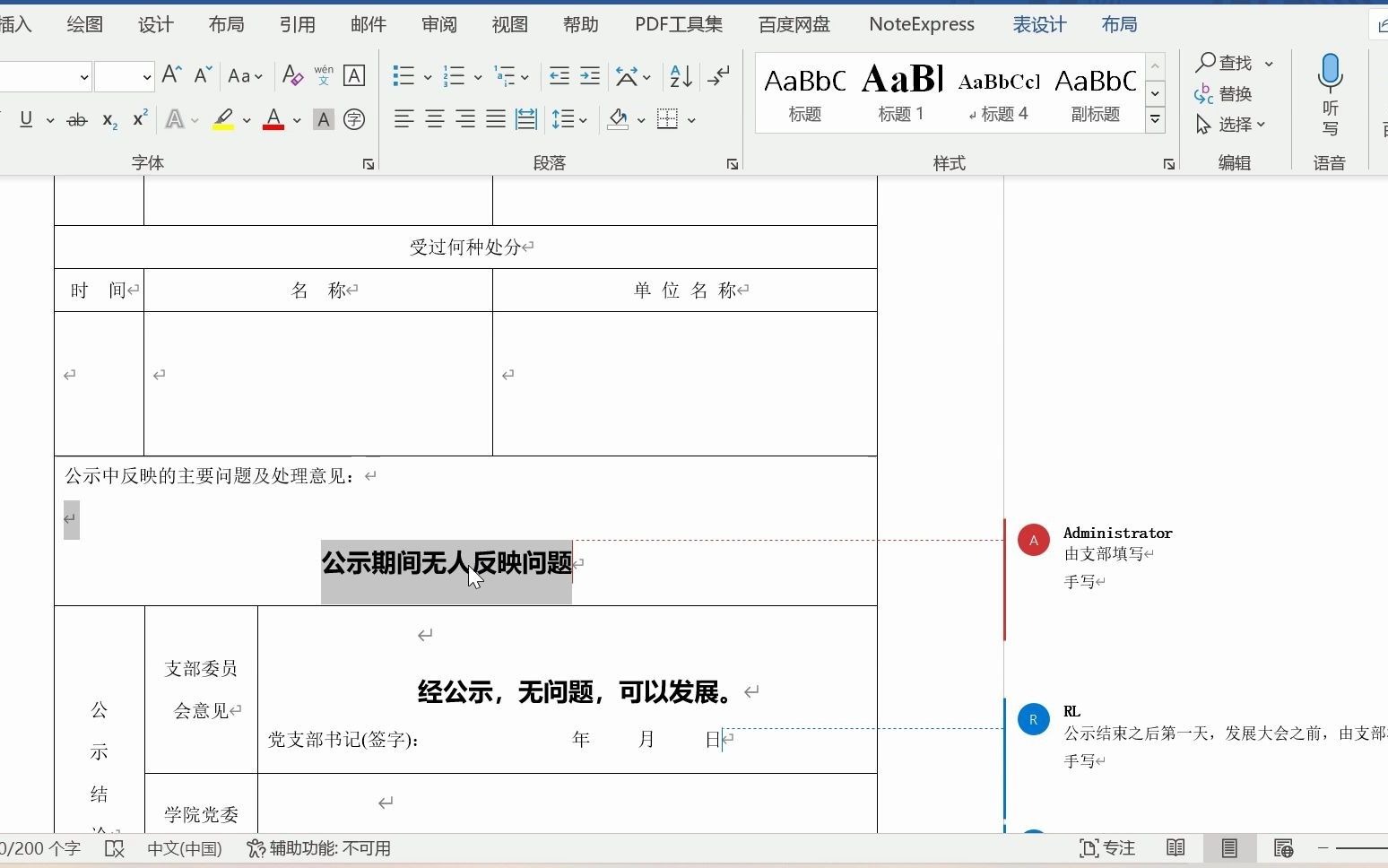The image size is (1388, 868).
Task: Open the font dialog launcher
Action: [369, 164]
